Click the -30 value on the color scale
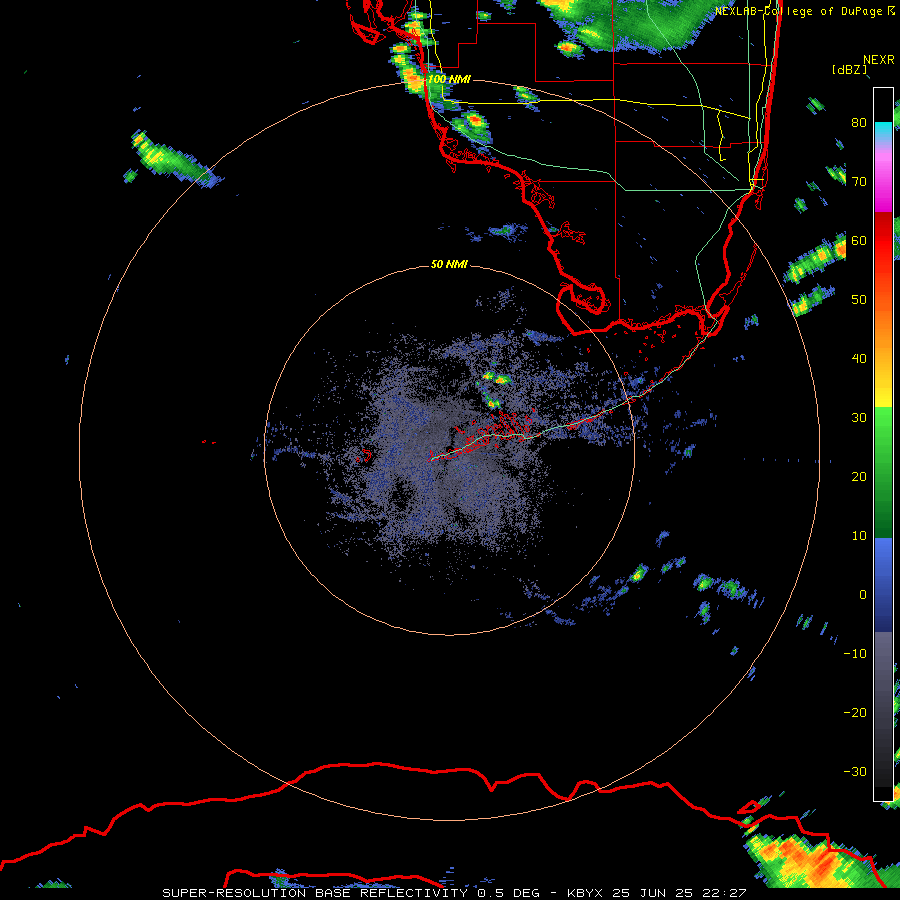Viewport: 900px width, 900px height. 855,771
